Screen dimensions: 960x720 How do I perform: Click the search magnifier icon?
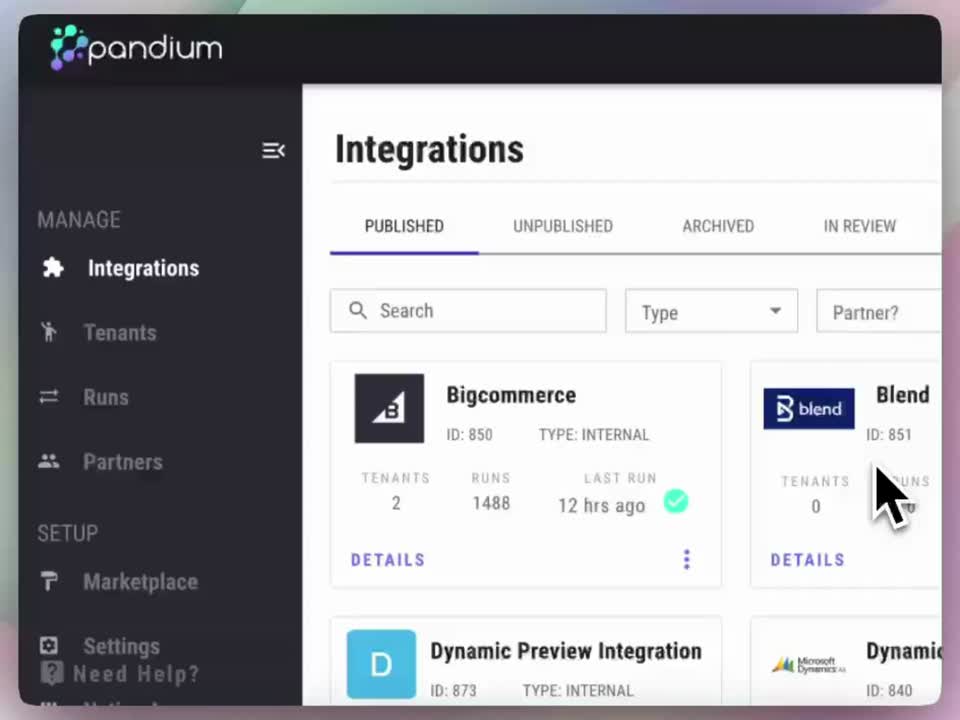[x=358, y=310]
